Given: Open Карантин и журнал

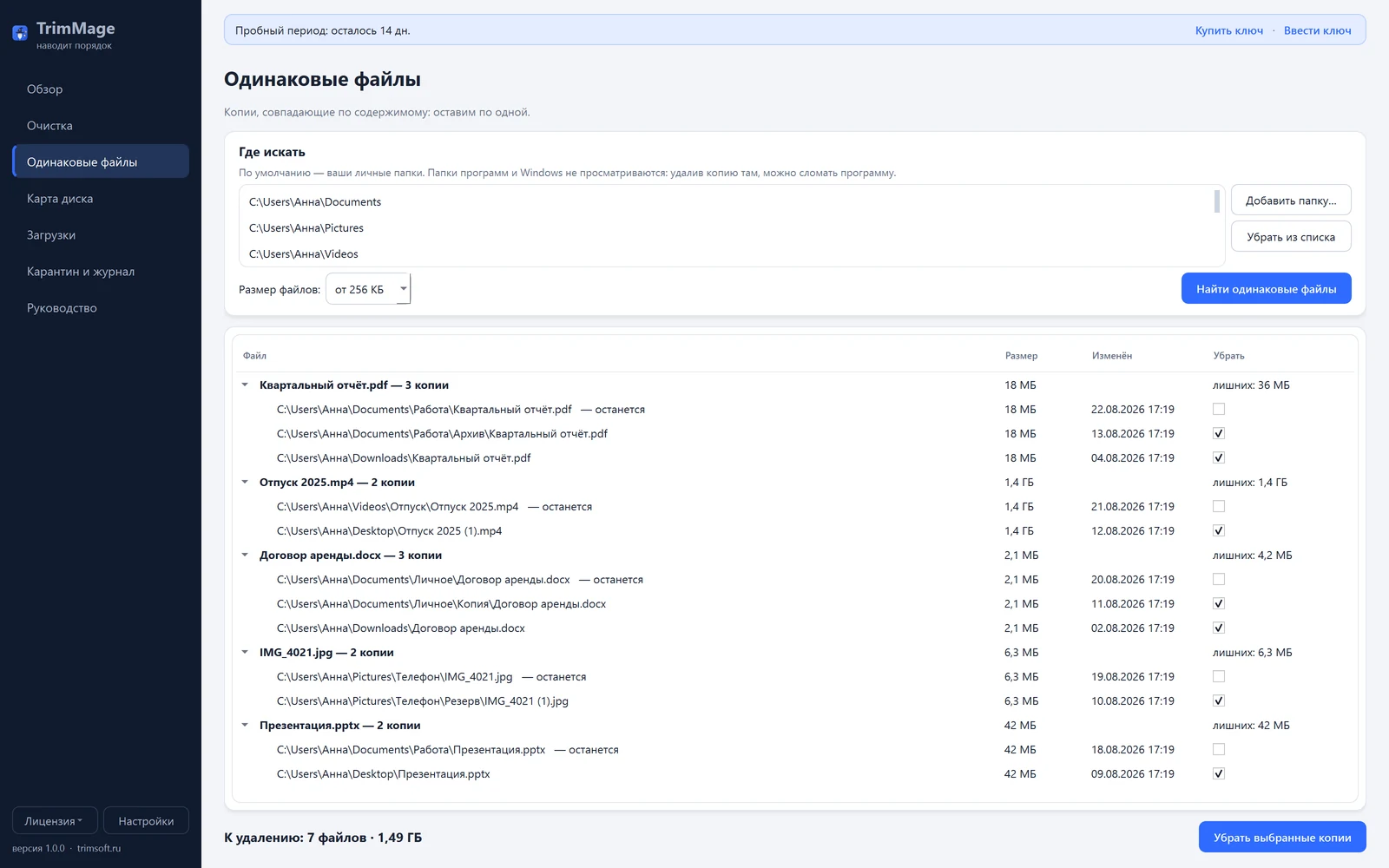Looking at the screenshot, I should pyautogui.click(x=101, y=271).
